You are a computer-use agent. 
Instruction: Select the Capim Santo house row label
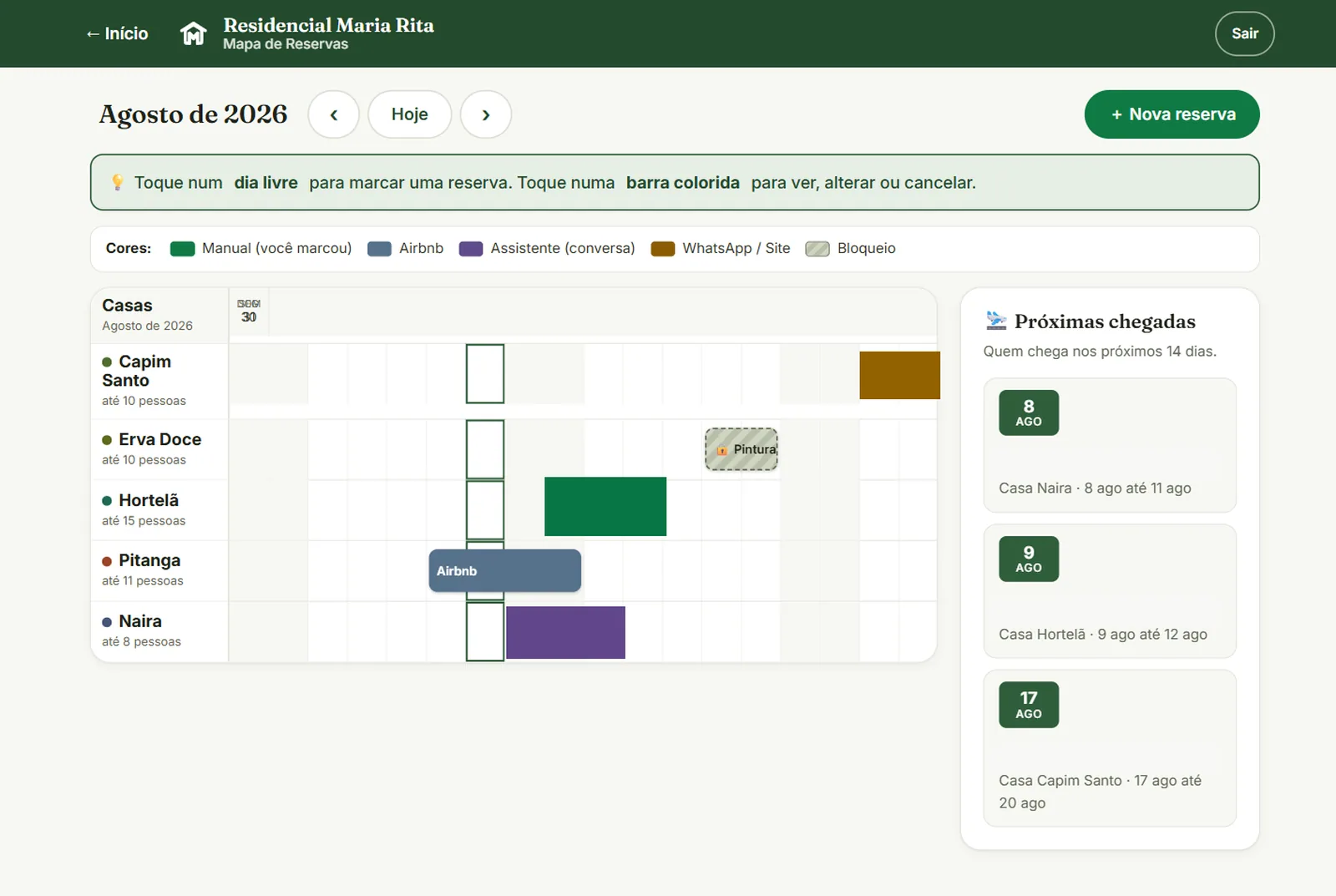coord(159,381)
